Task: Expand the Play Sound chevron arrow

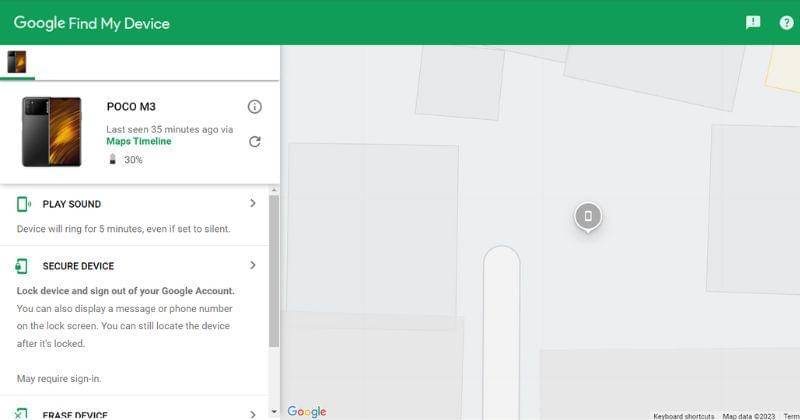Action: (253, 203)
